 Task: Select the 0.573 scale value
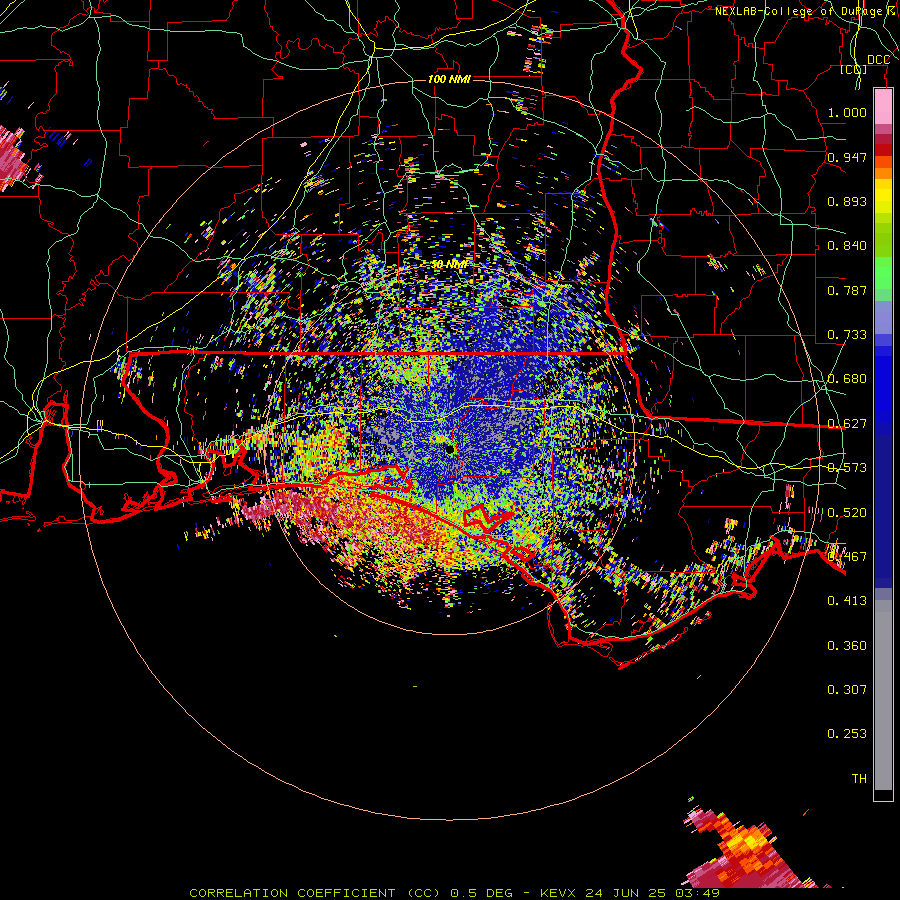847,468
